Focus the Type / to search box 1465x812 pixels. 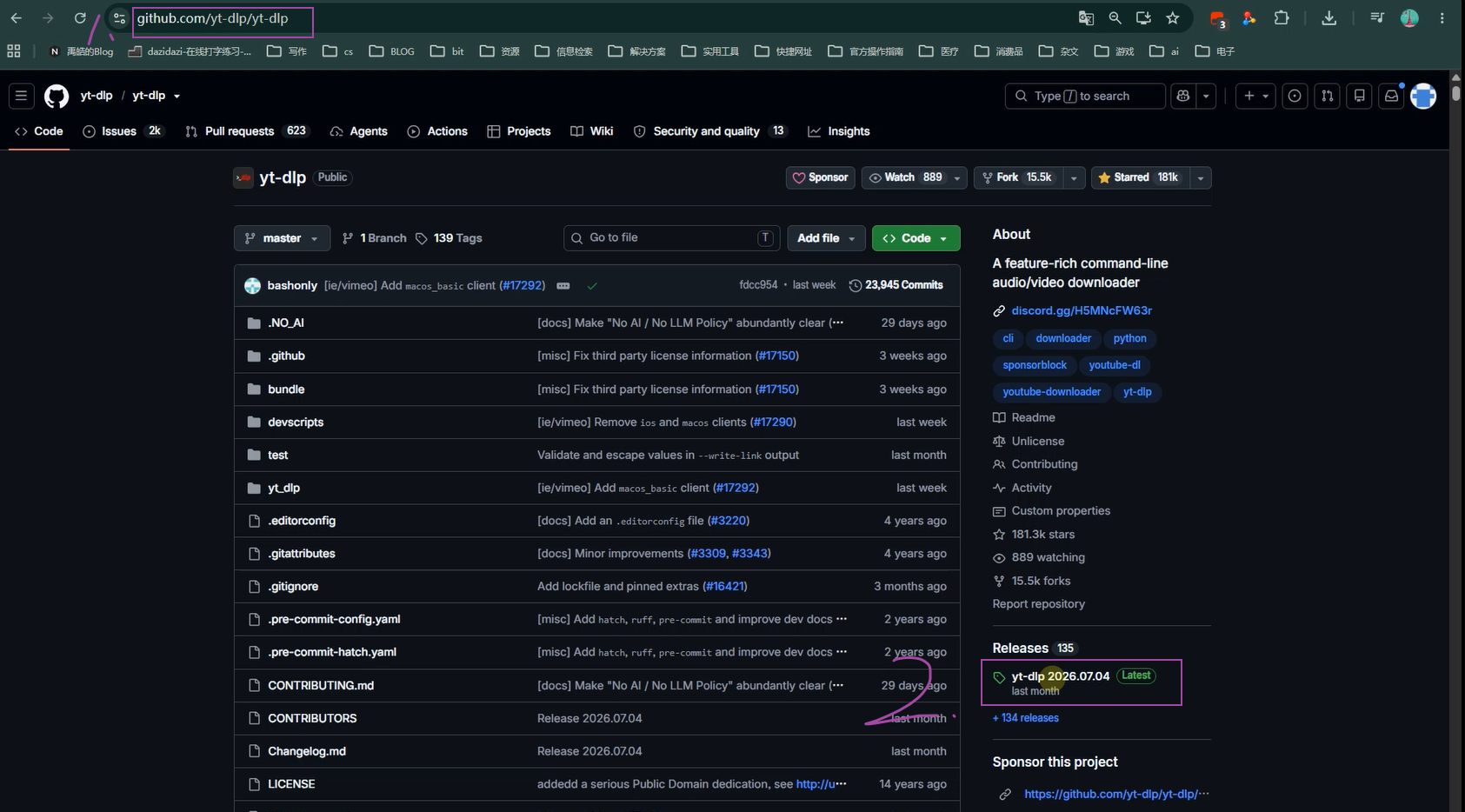(x=1085, y=96)
